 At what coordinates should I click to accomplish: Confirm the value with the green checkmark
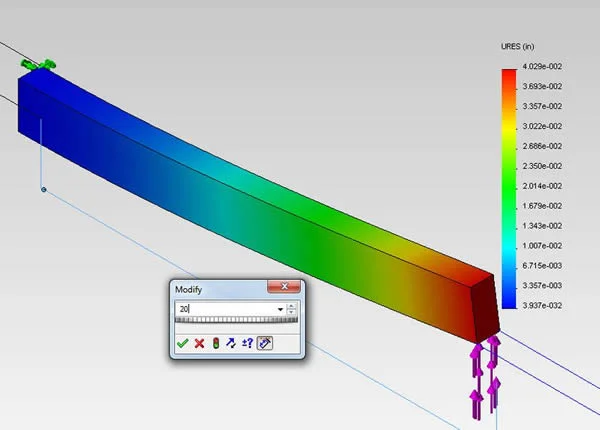pos(182,342)
